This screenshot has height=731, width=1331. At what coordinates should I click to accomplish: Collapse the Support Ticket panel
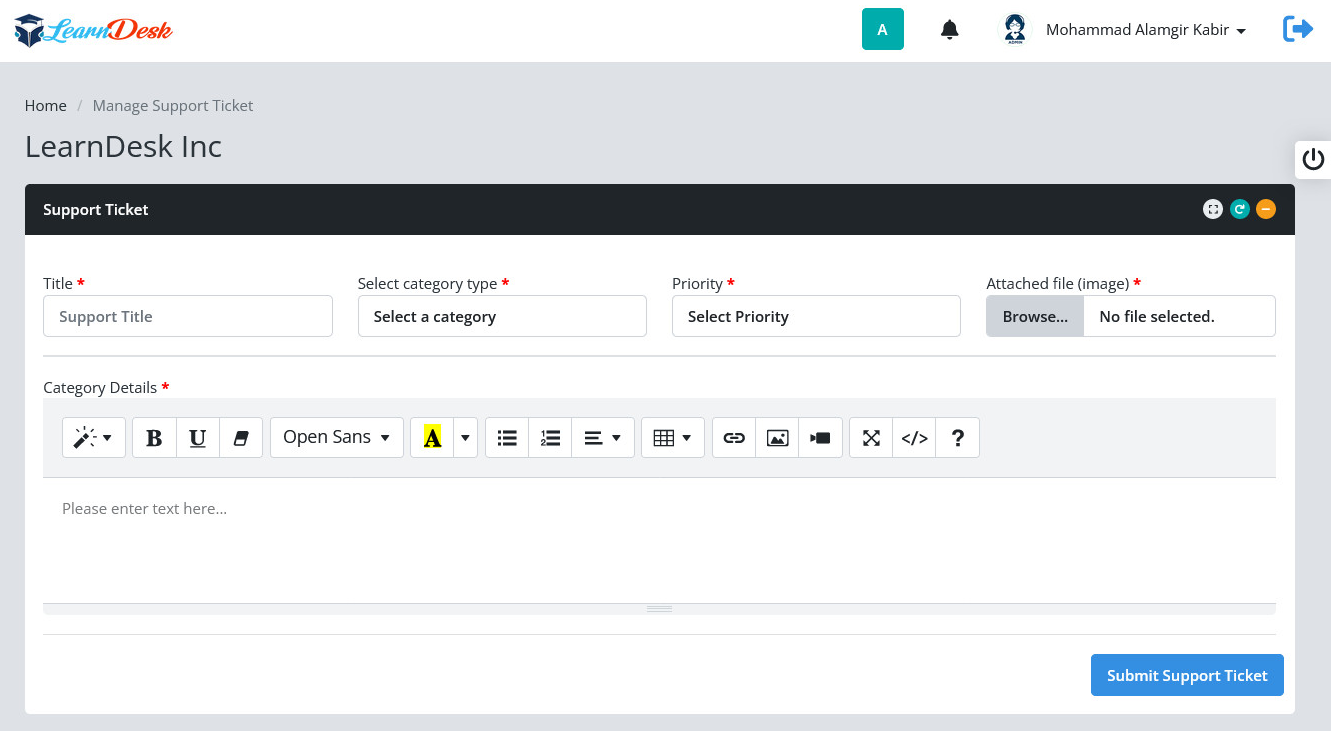1266,209
